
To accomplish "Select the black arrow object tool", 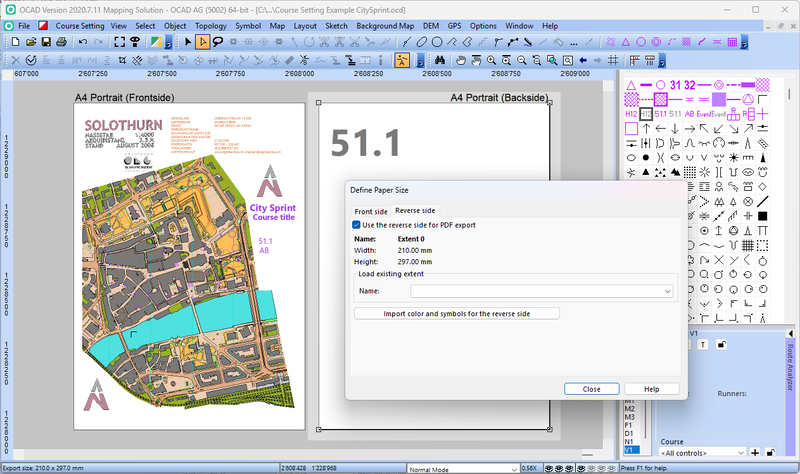I will 188,42.
